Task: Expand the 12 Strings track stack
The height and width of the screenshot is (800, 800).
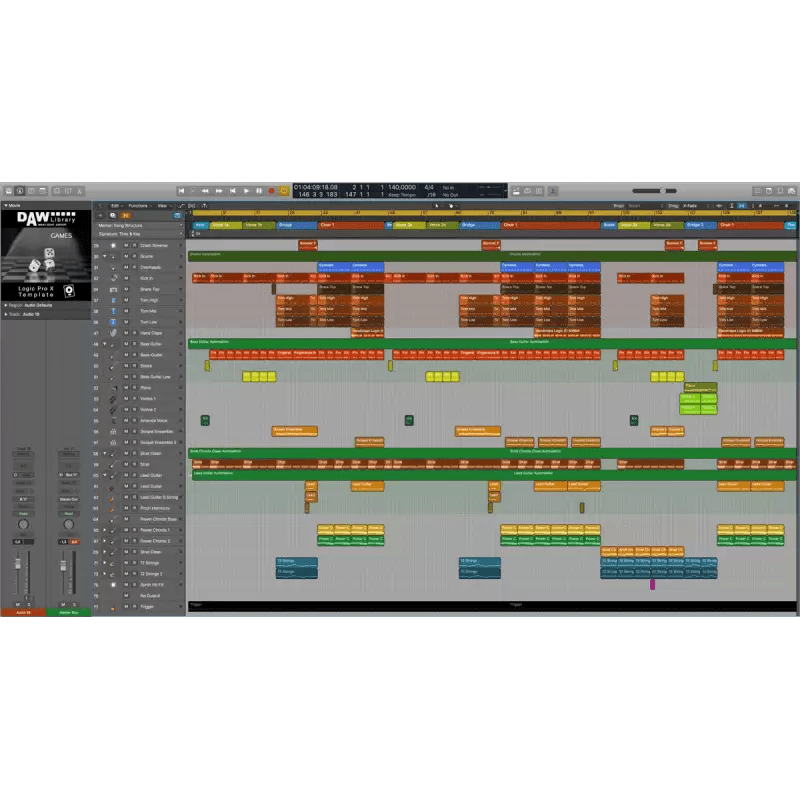Action: 107,562
